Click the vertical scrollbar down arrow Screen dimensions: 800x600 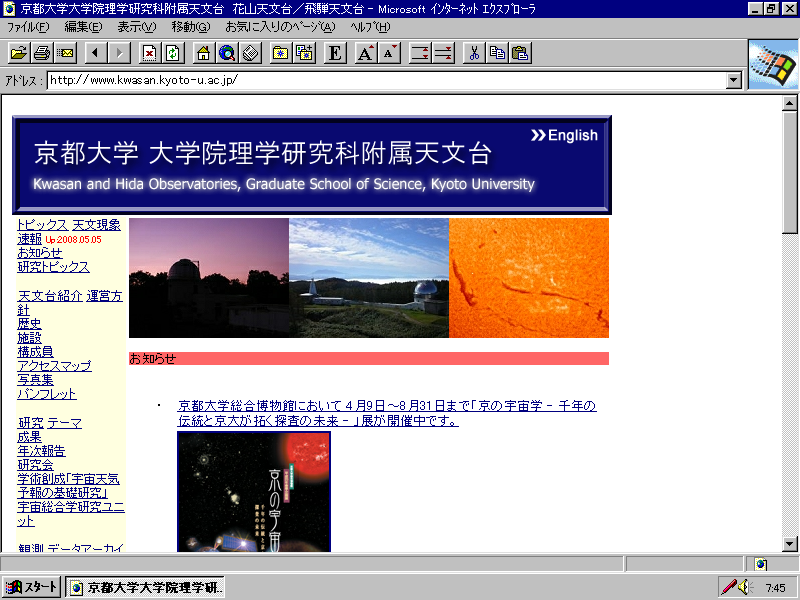[789, 544]
